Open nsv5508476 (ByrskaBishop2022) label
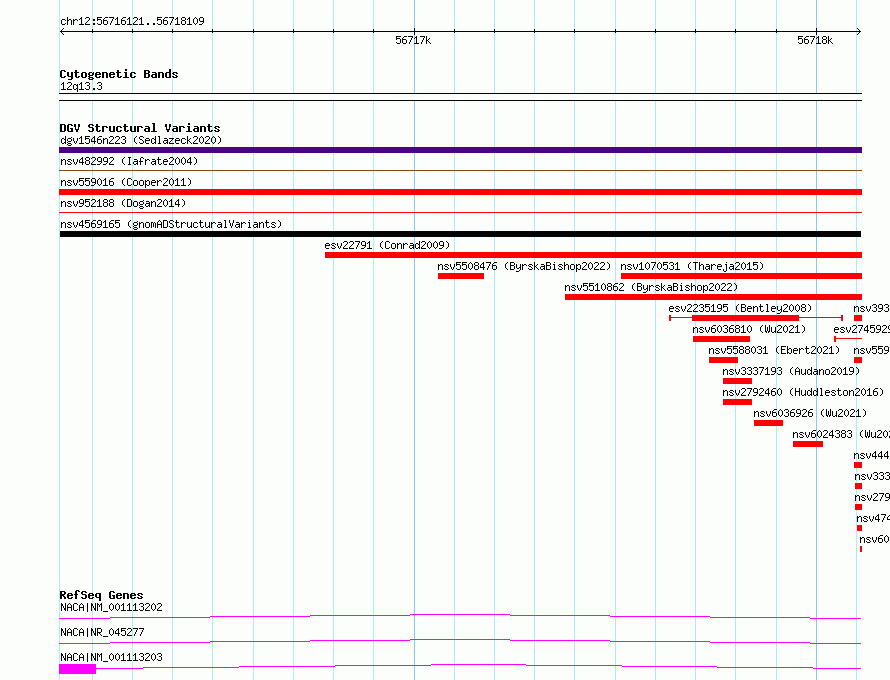The image size is (890, 680). tap(524, 266)
